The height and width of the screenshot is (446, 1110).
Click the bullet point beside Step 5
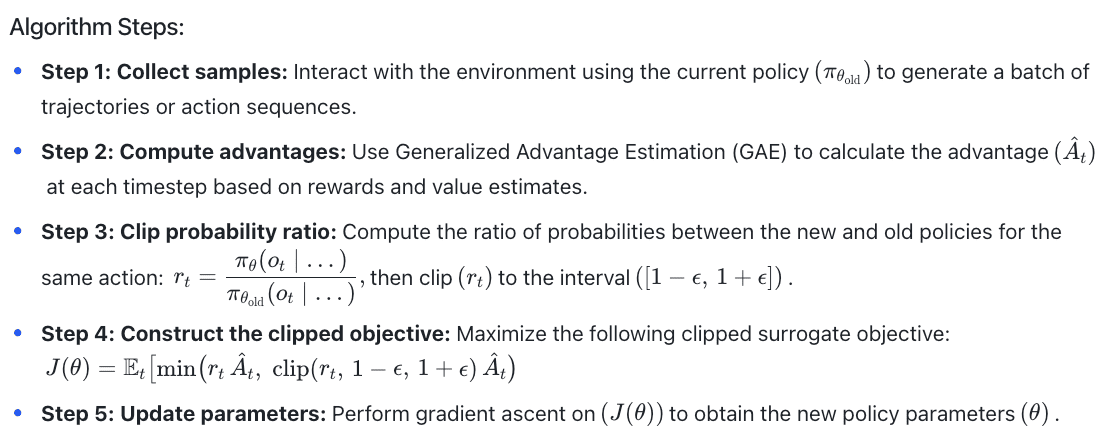click(17, 413)
